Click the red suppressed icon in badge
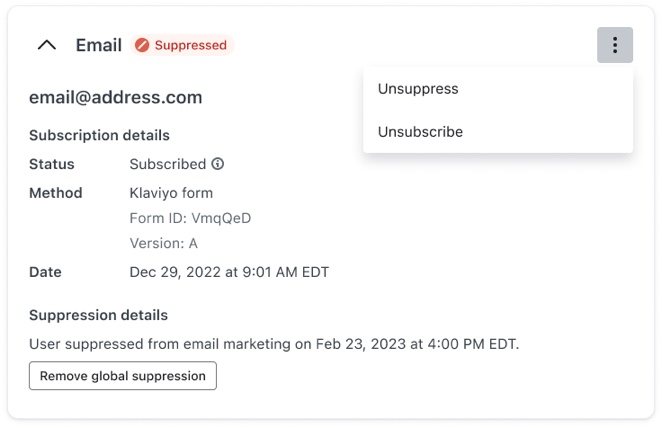Viewport: 662px width, 428px height. click(x=142, y=45)
